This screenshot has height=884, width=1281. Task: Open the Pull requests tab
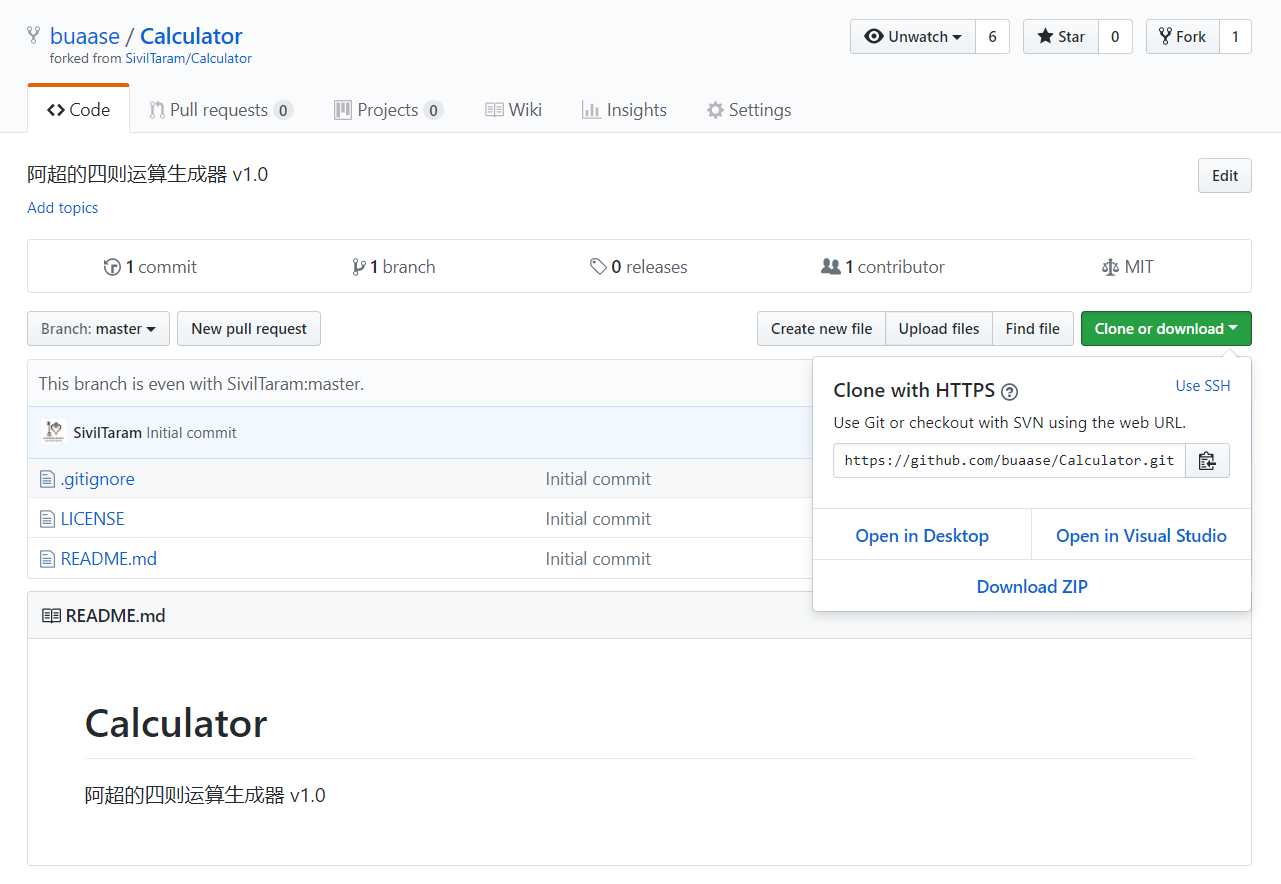click(x=221, y=110)
